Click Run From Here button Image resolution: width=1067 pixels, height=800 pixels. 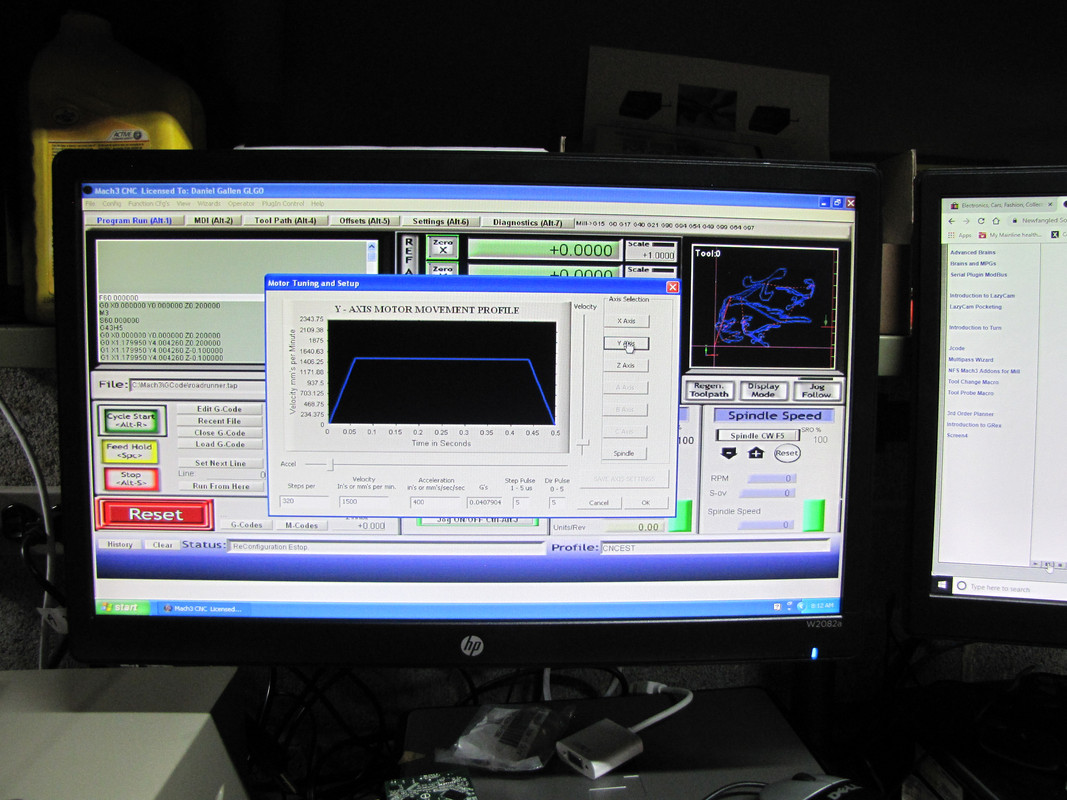(x=220, y=486)
